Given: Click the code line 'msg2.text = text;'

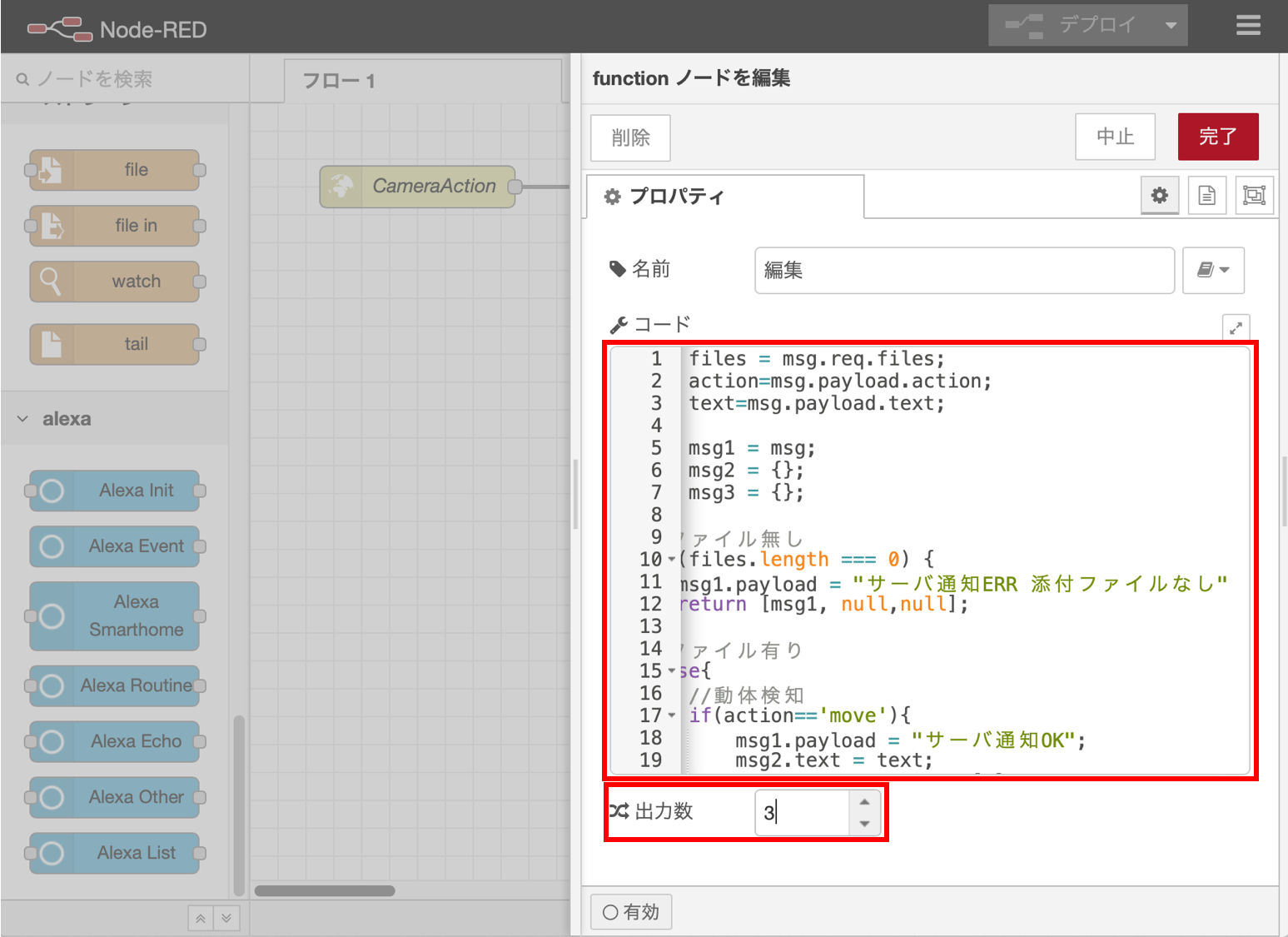Looking at the screenshot, I should coord(834,760).
